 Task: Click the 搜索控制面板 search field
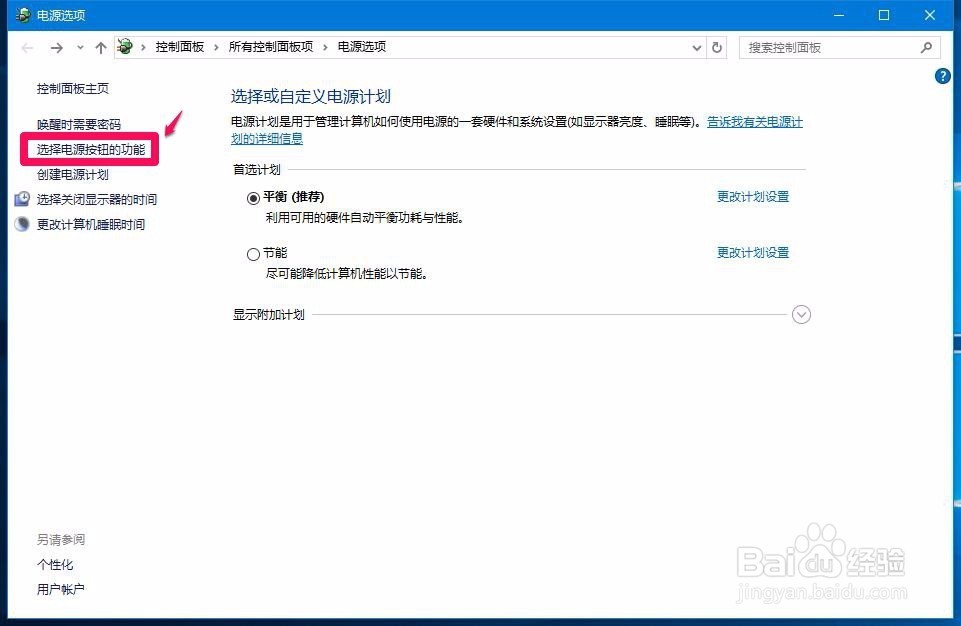(x=830, y=48)
